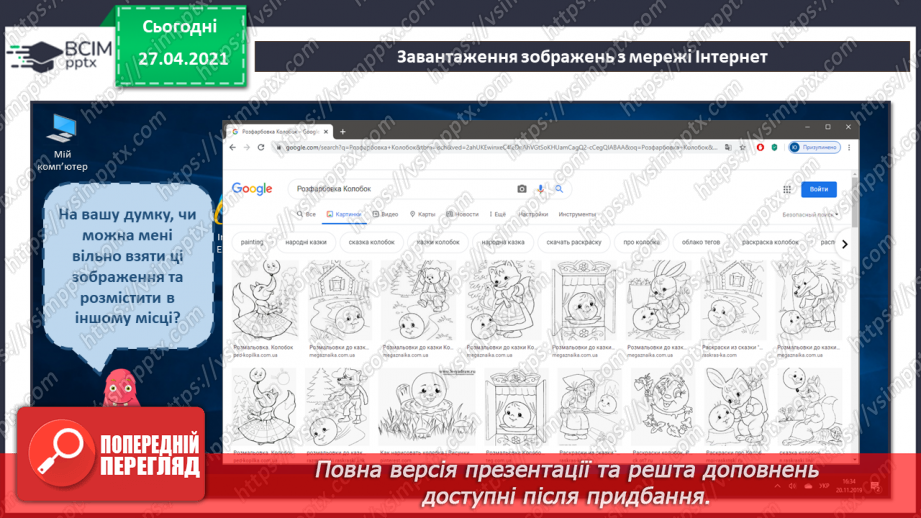
Task: Open the Мій комп'ютер desktop icon
Action: click(62, 143)
